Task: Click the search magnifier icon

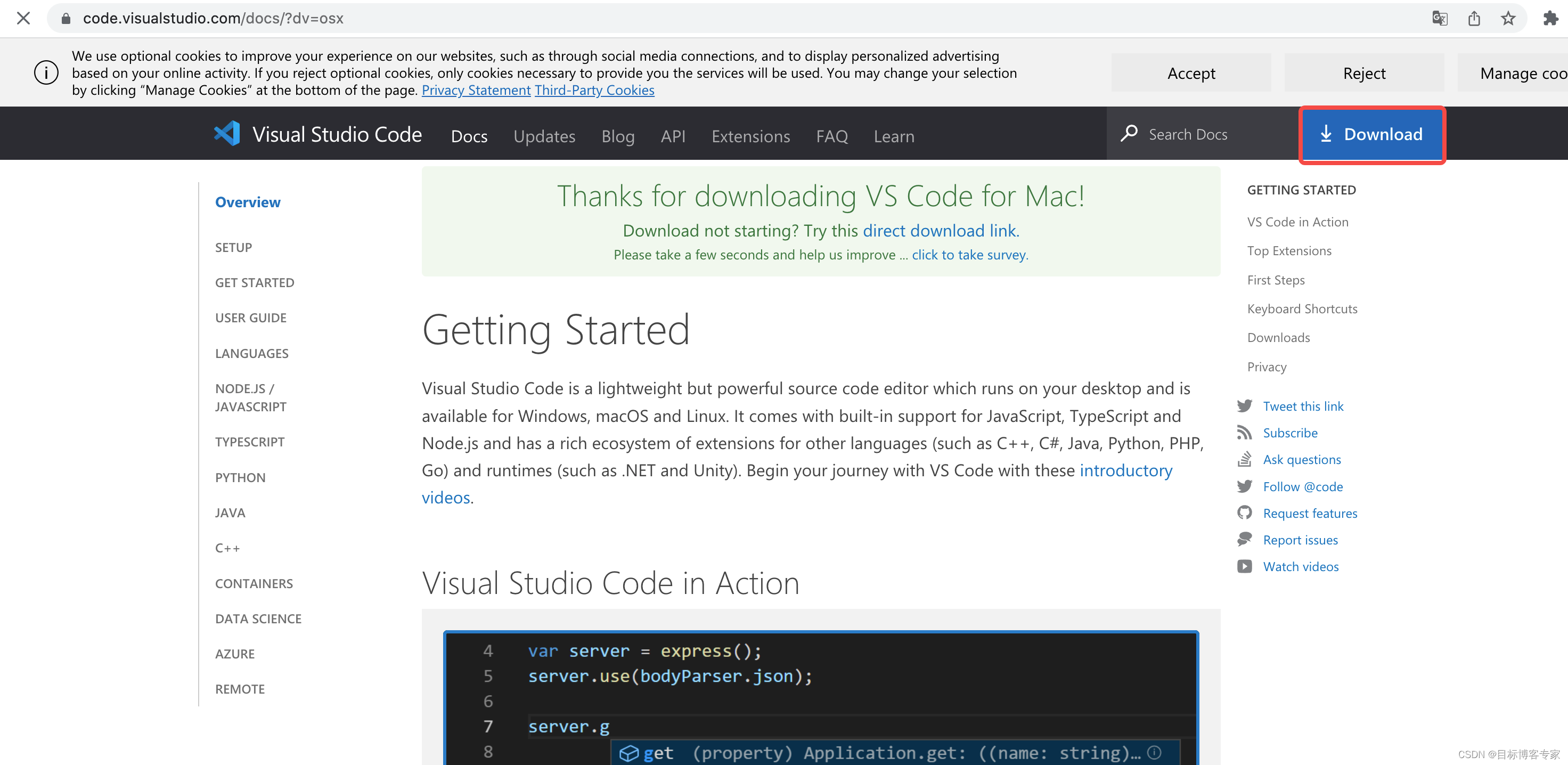Action: click(1129, 133)
